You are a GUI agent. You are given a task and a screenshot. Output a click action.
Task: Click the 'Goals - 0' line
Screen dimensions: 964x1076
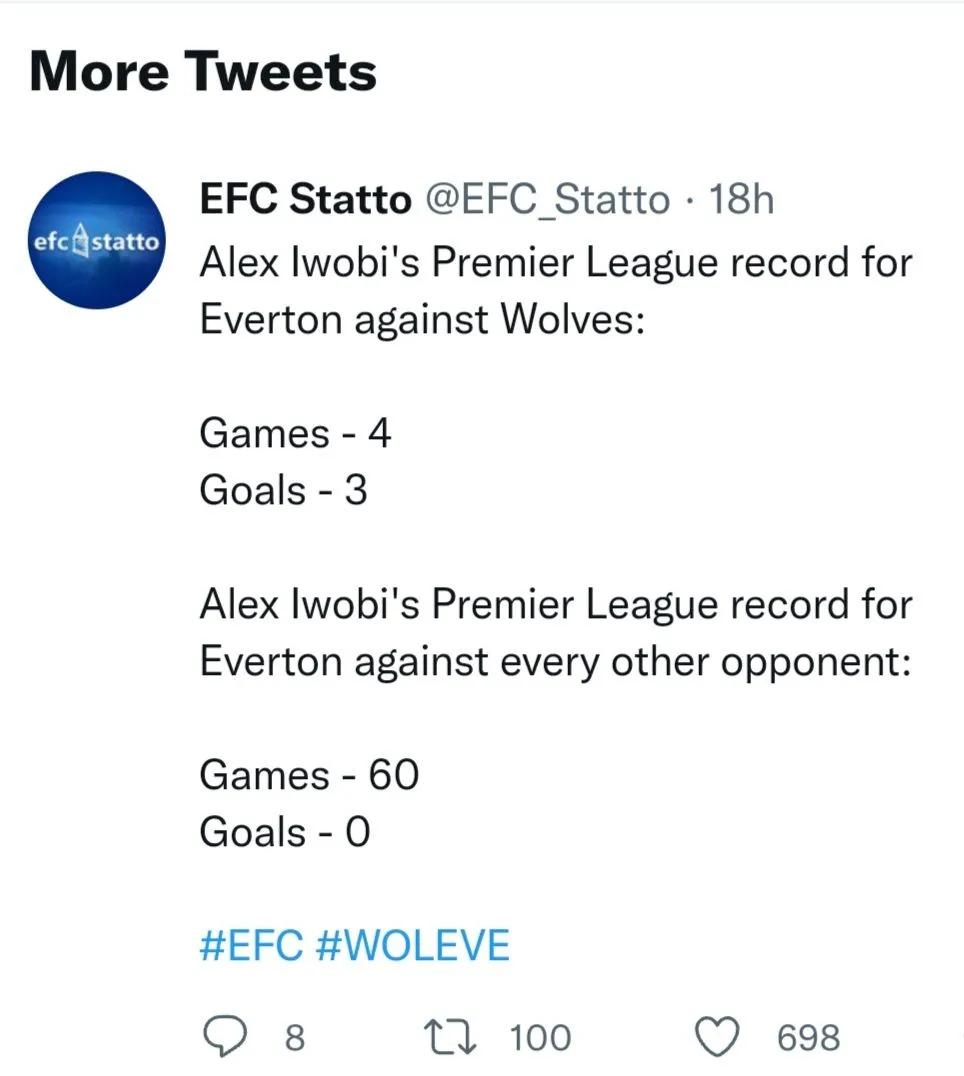click(285, 832)
